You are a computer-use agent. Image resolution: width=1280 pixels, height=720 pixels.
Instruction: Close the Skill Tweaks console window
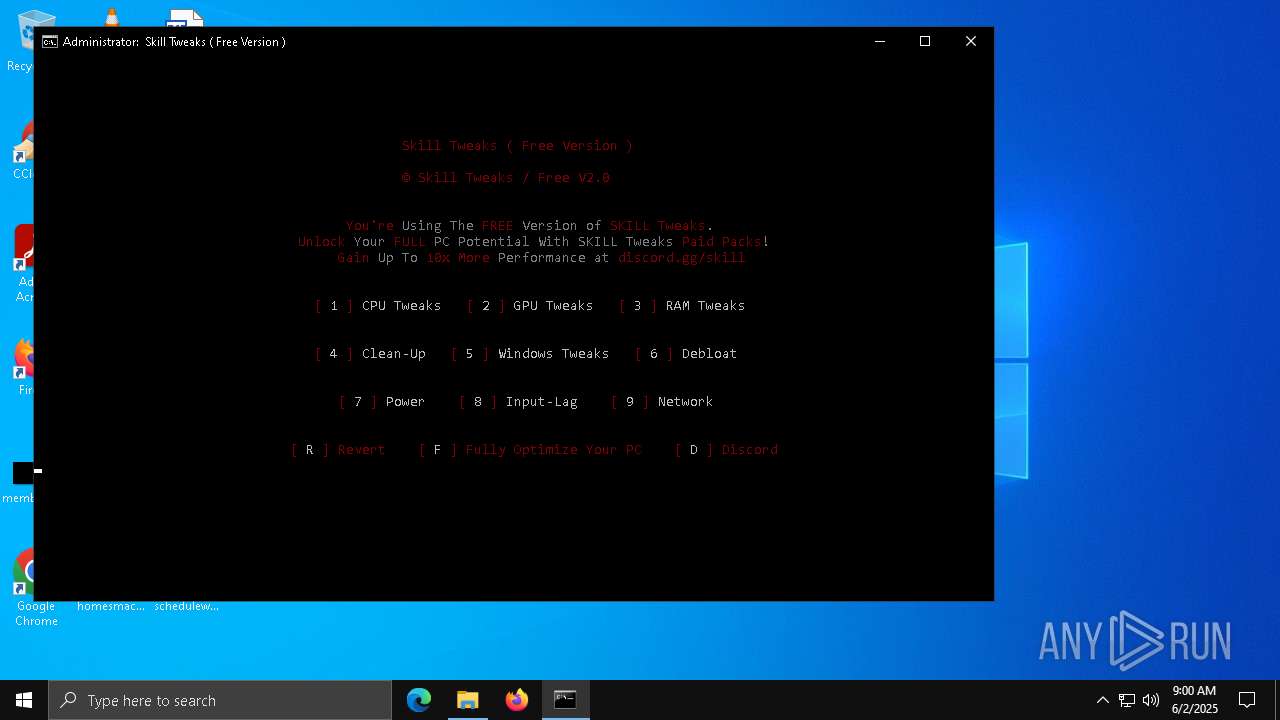tap(971, 41)
